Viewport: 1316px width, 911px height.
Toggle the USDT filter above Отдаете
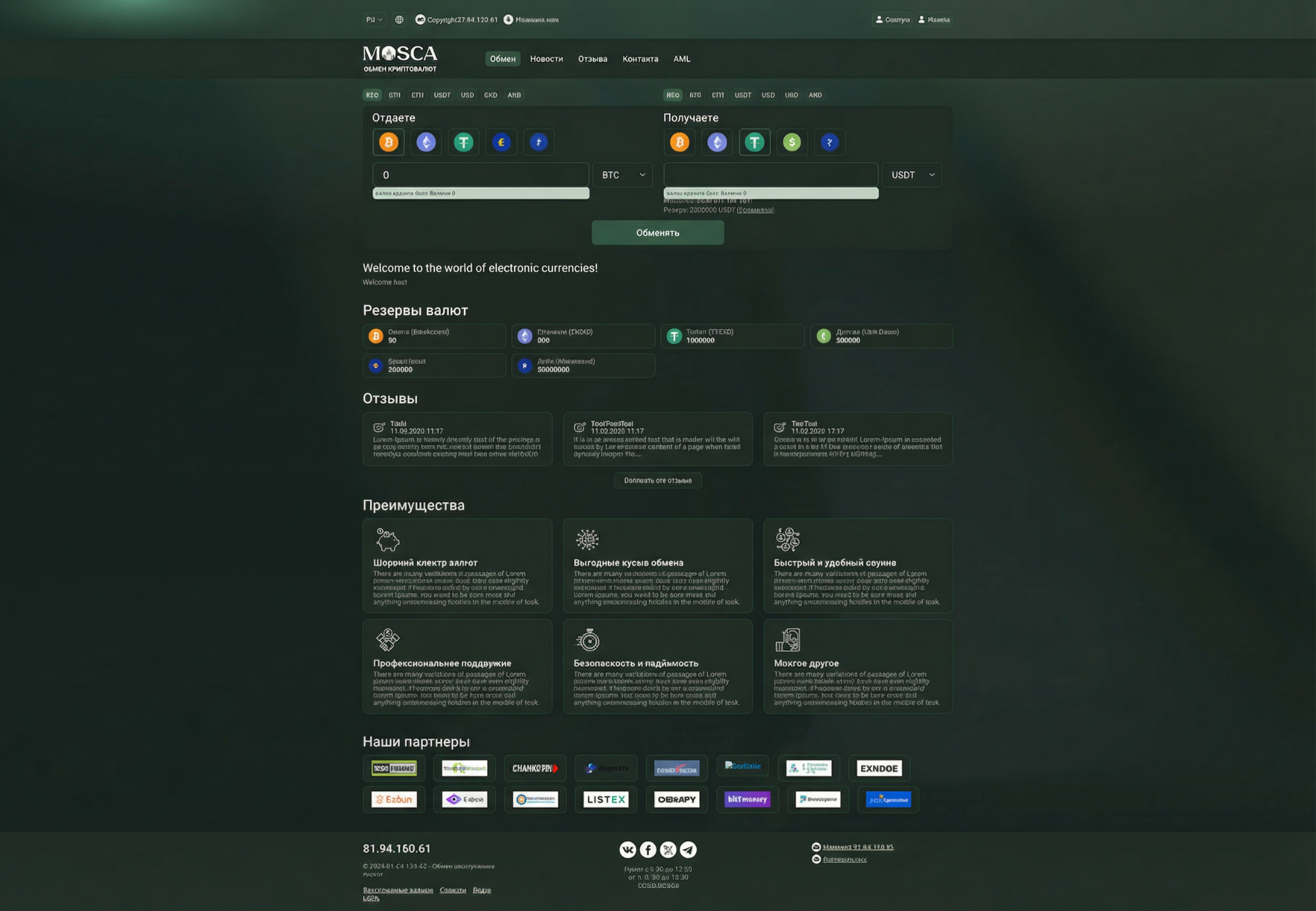tap(442, 95)
